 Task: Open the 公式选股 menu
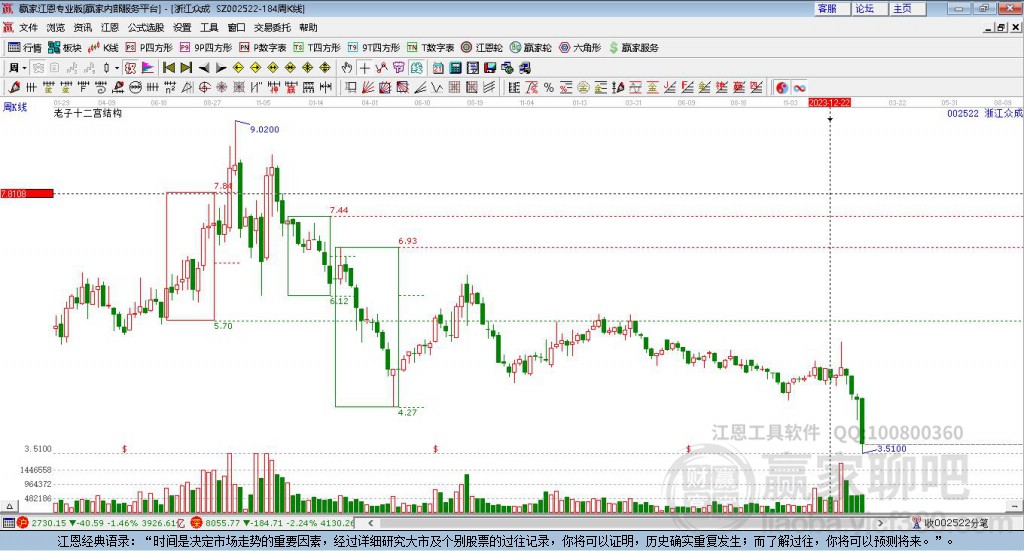pyautogui.click(x=146, y=27)
